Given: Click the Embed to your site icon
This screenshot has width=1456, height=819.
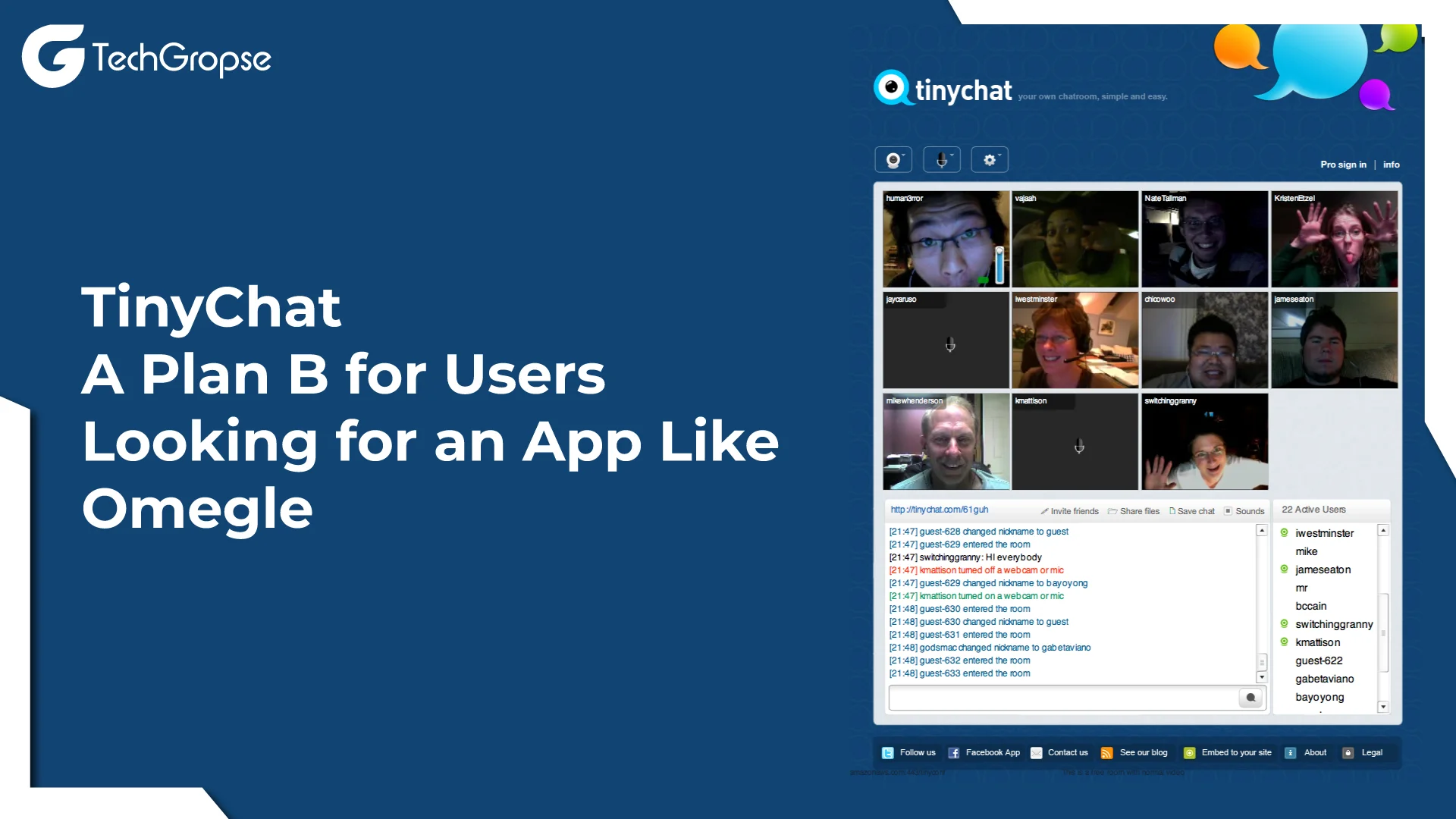Looking at the screenshot, I should click(x=1189, y=753).
